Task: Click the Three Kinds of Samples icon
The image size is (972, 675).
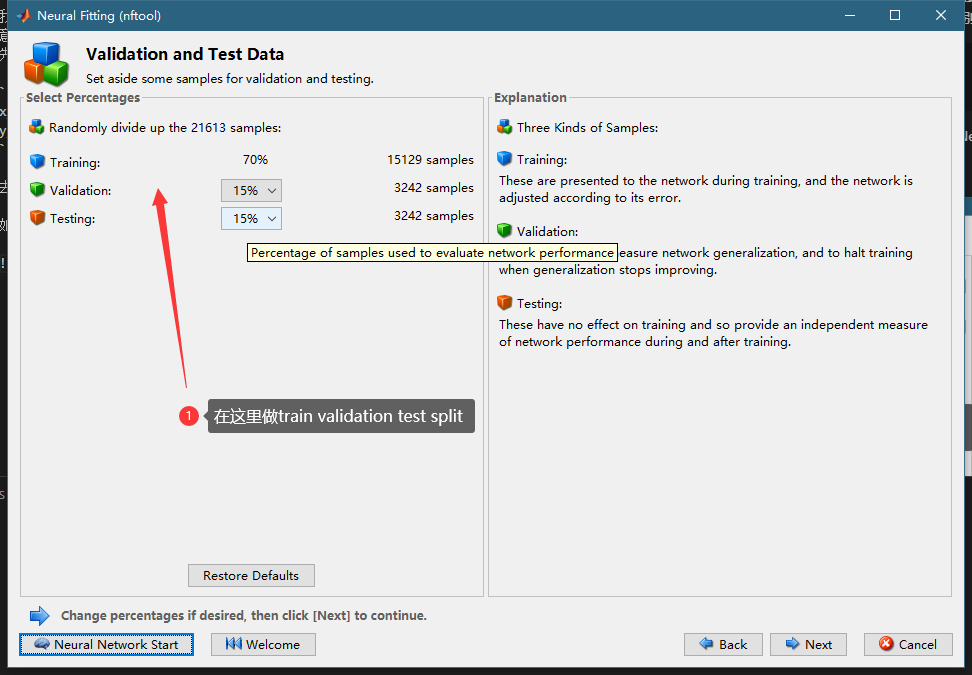Action: 505,127
